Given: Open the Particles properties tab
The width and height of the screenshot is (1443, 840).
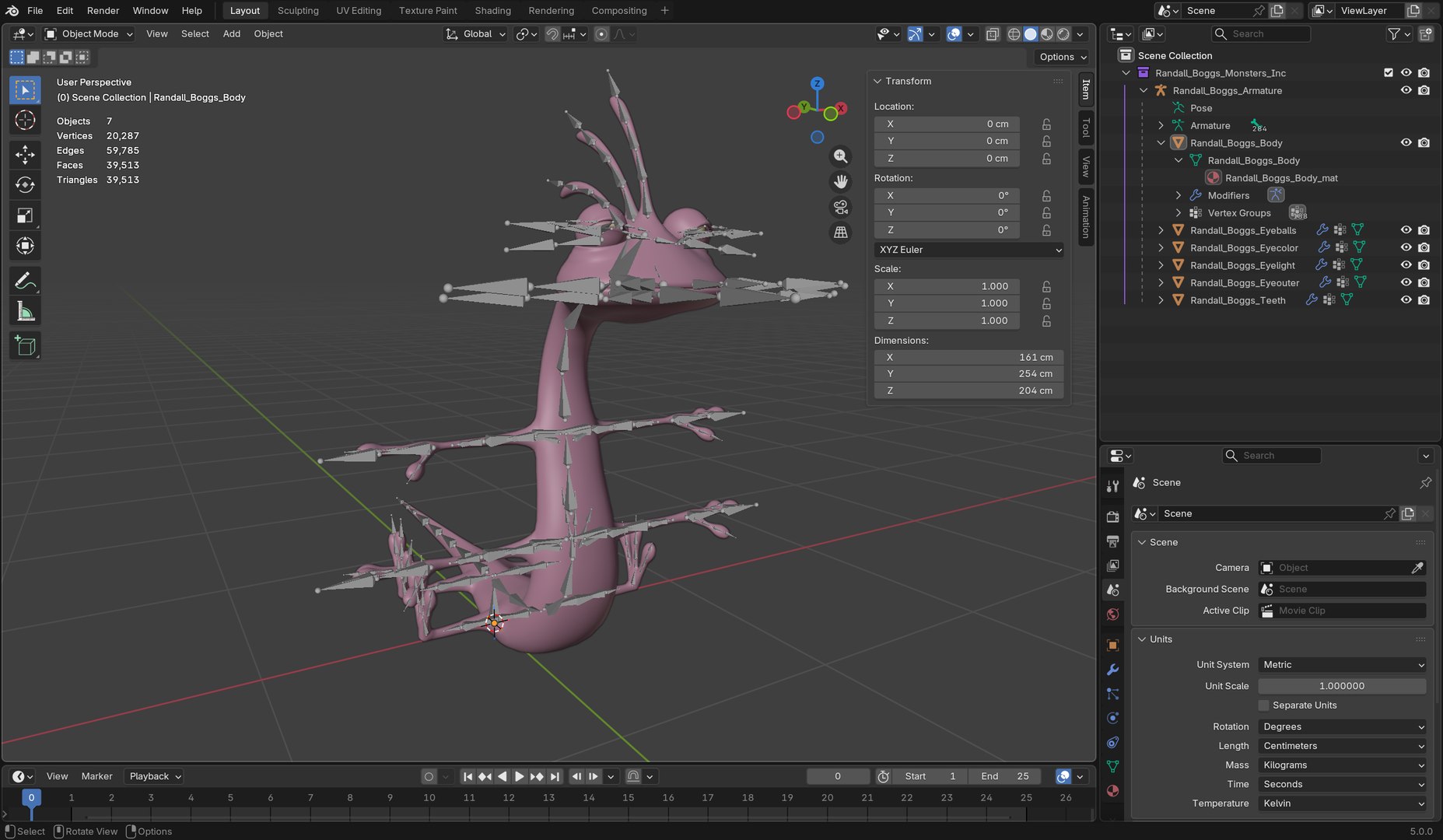Looking at the screenshot, I should pos(1112,694).
